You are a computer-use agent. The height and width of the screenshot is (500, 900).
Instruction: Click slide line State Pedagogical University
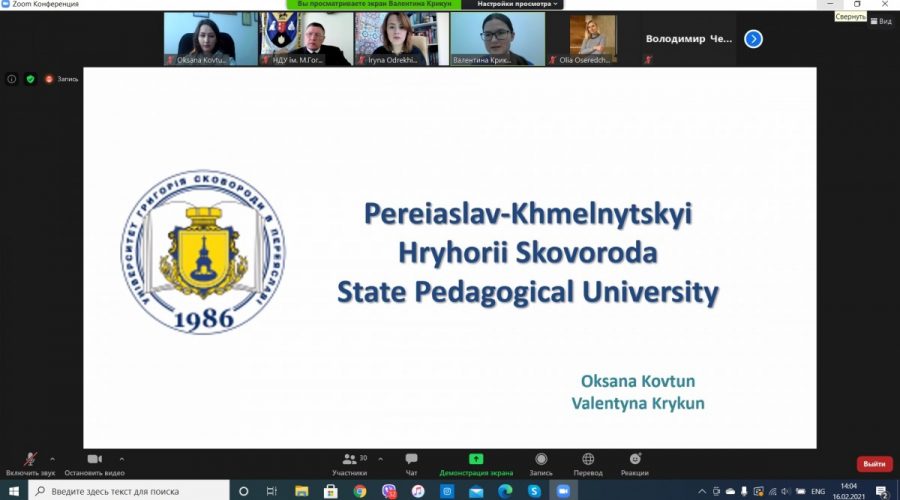(528, 292)
